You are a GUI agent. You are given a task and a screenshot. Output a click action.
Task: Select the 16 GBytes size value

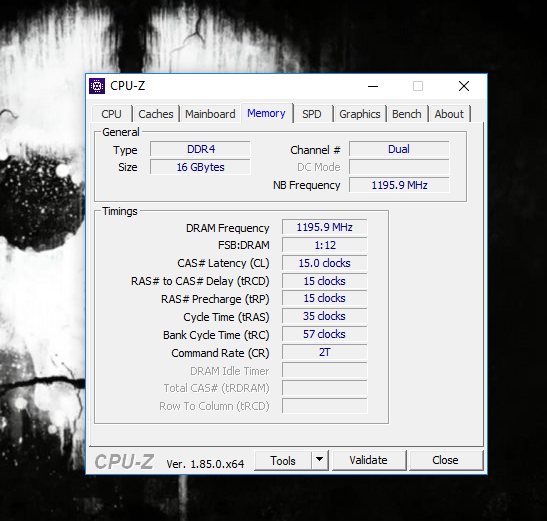click(200, 167)
